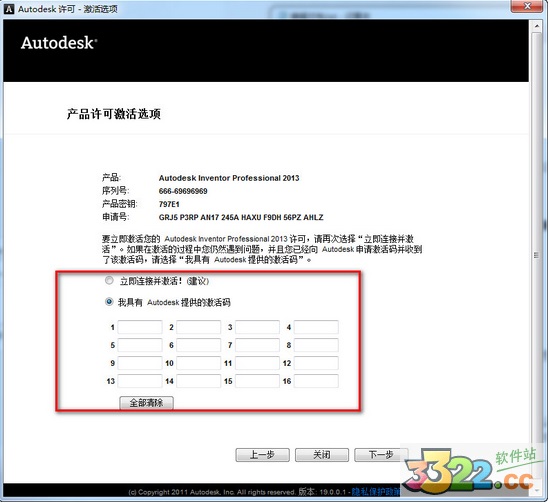Select activation code field 16
This screenshot has width=550, height=503.
(316, 381)
